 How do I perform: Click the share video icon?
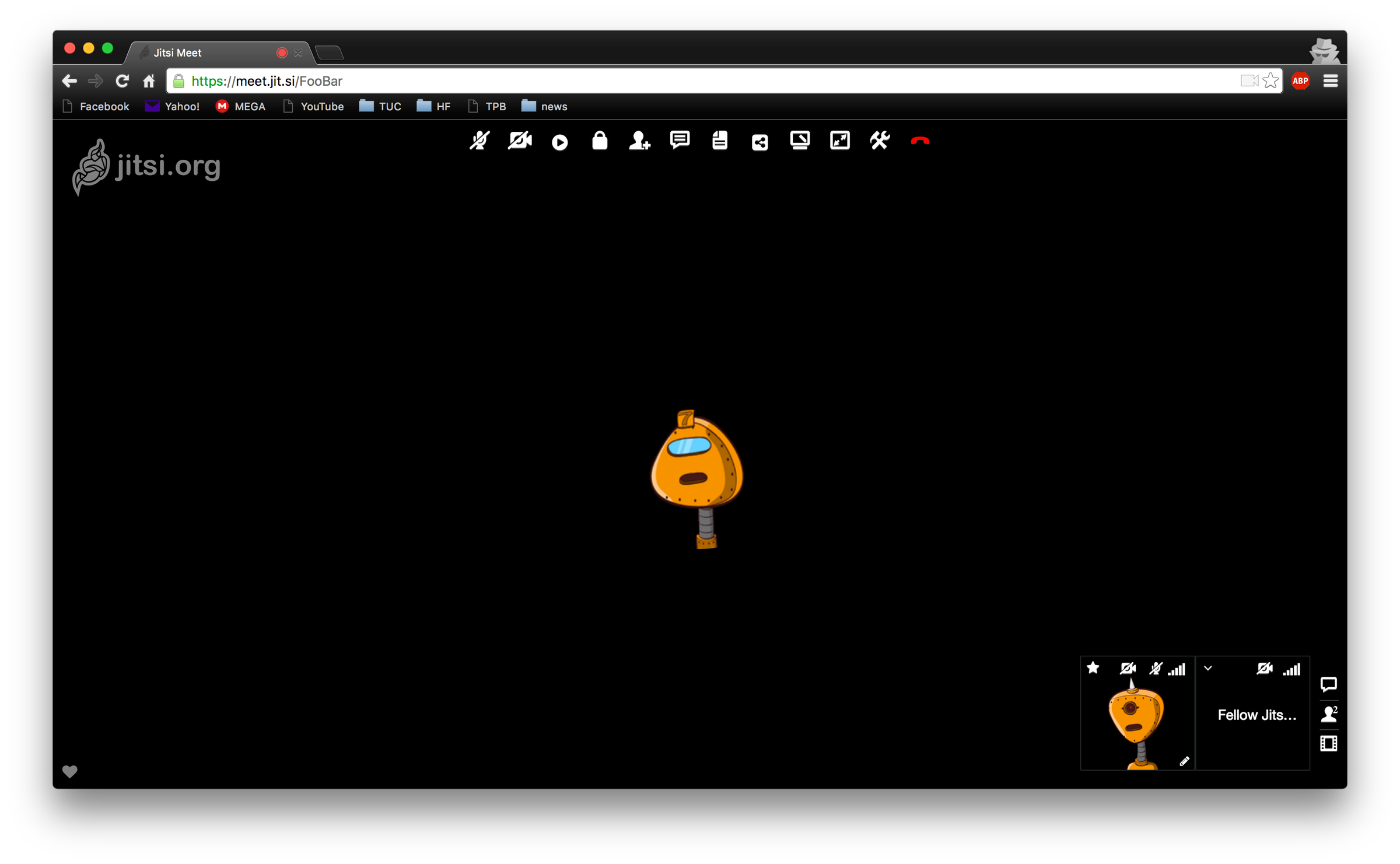(759, 142)
